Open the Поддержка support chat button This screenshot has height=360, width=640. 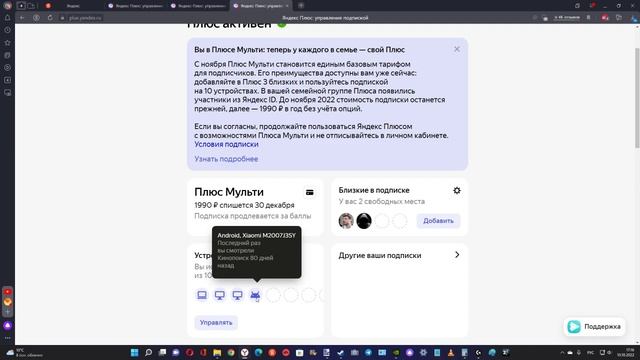click(x=594, y=327)
